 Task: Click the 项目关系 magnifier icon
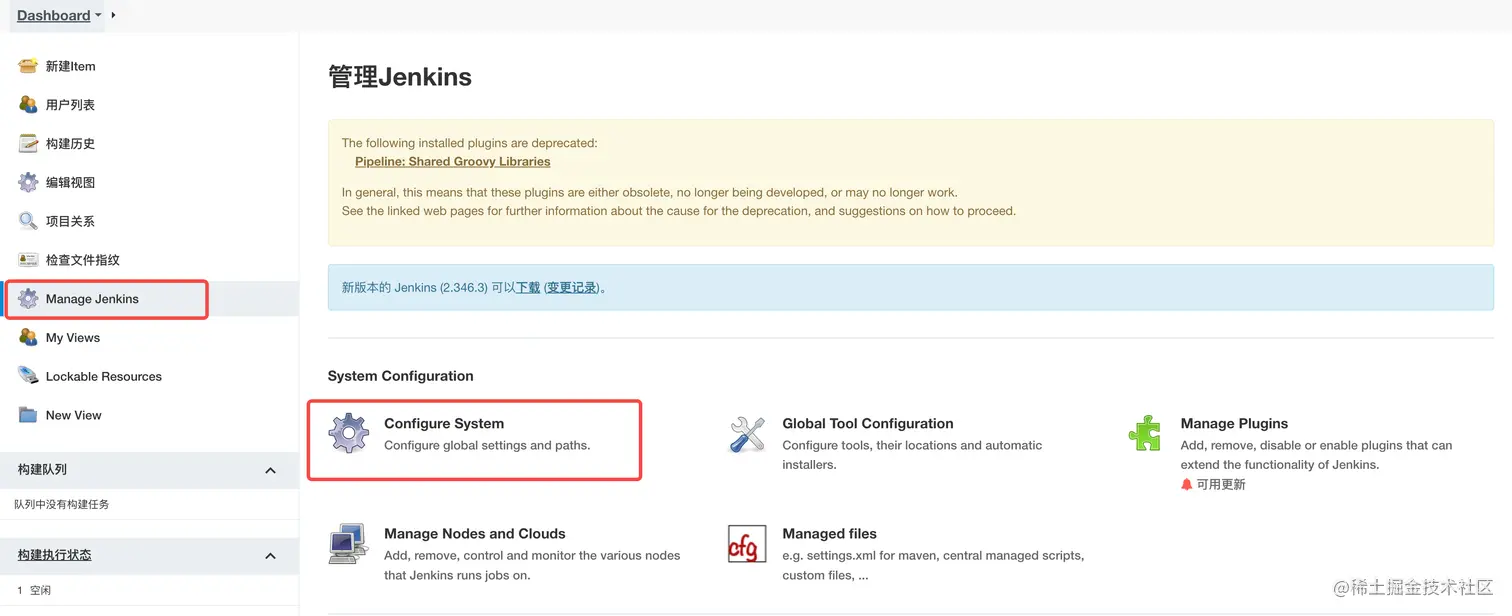pyautogui.click(x=28, y=221)
